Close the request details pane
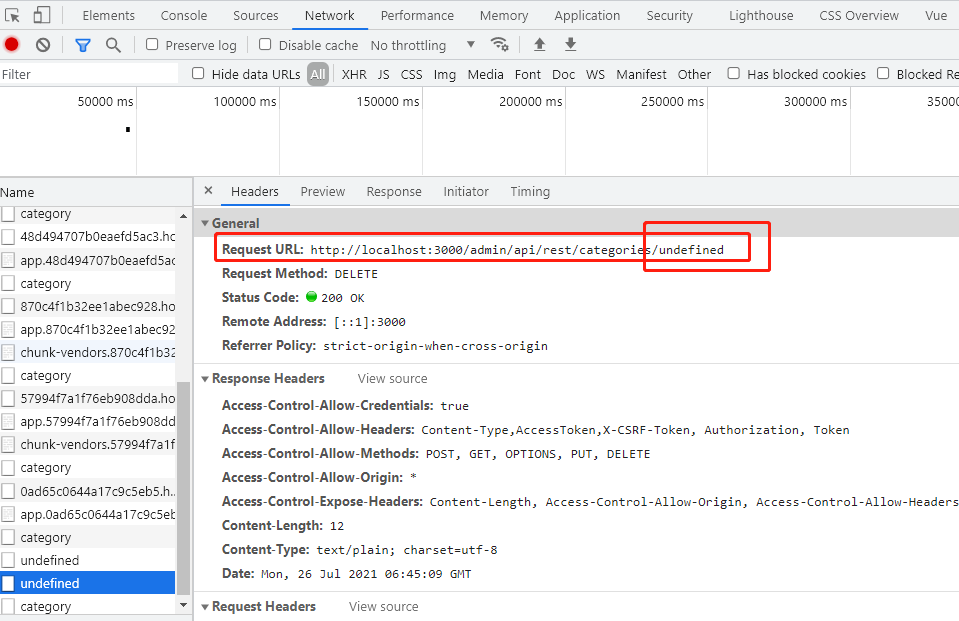The height and width of the screenshot is (621, 959). tap(208, 190)
